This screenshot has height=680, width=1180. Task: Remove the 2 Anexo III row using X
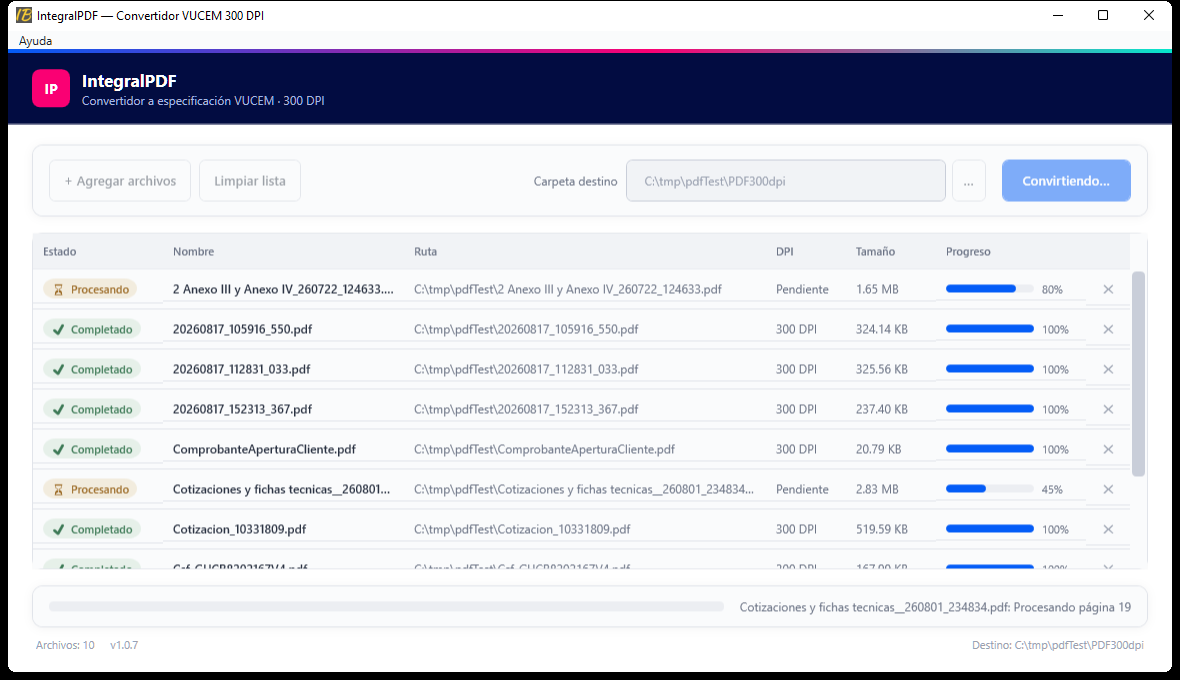1108,289
